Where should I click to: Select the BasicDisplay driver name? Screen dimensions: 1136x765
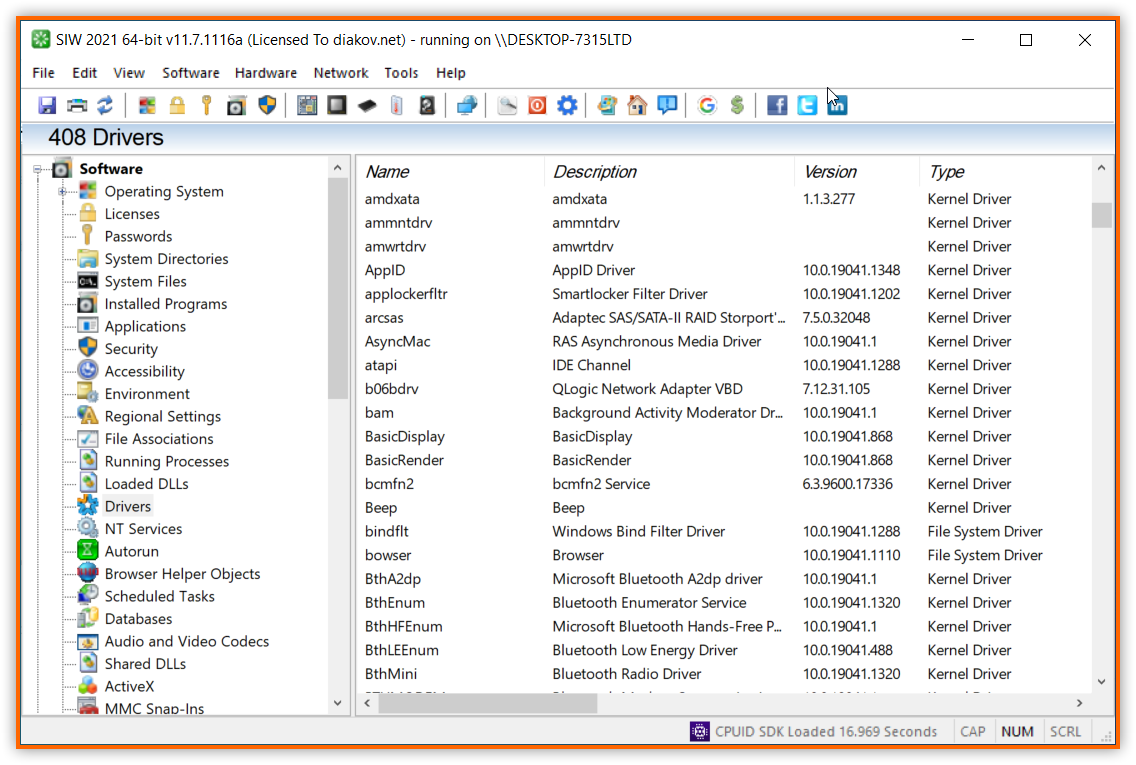[405, 437]
